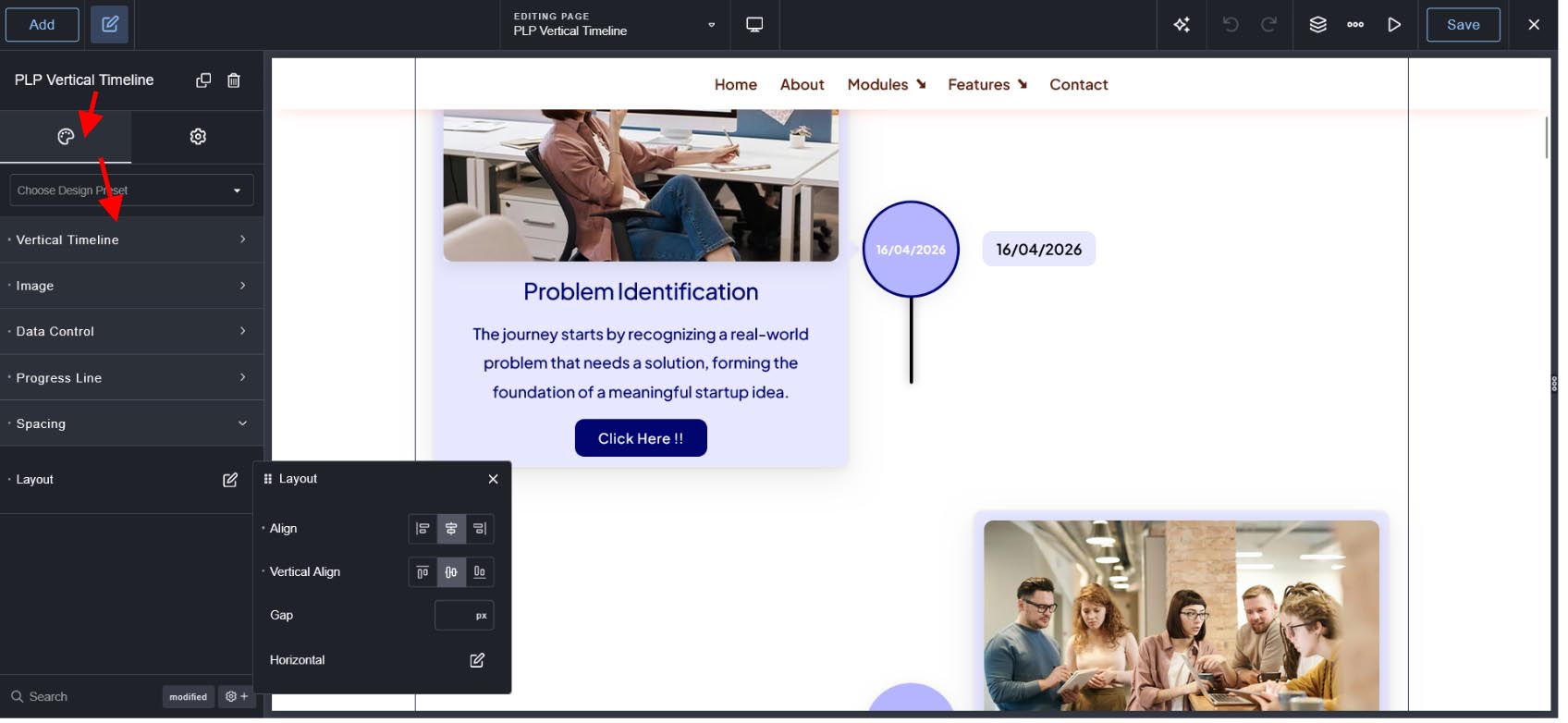
Task: Open the Design palette tab
Action: [66, 137]
